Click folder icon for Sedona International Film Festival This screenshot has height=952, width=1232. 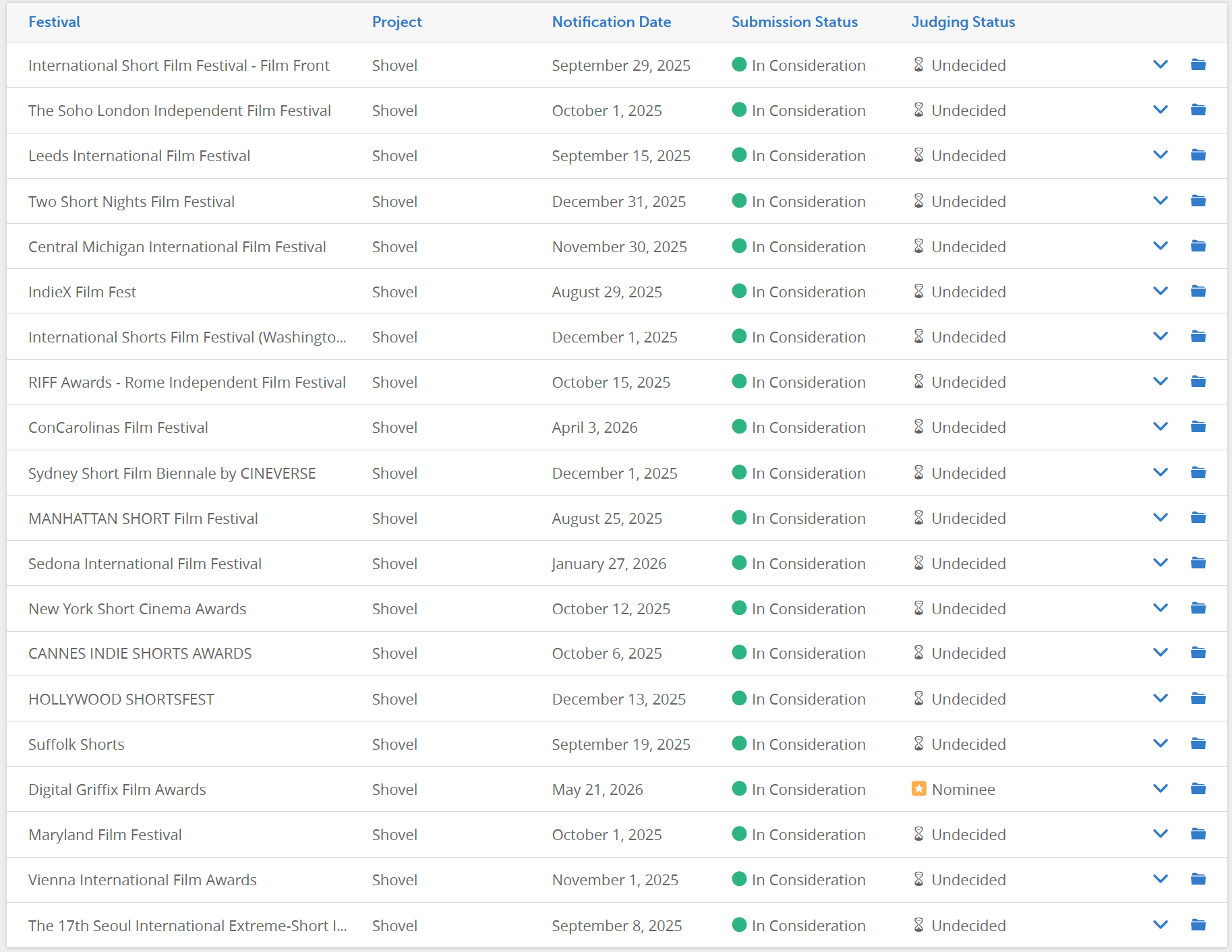[1198, 562]
